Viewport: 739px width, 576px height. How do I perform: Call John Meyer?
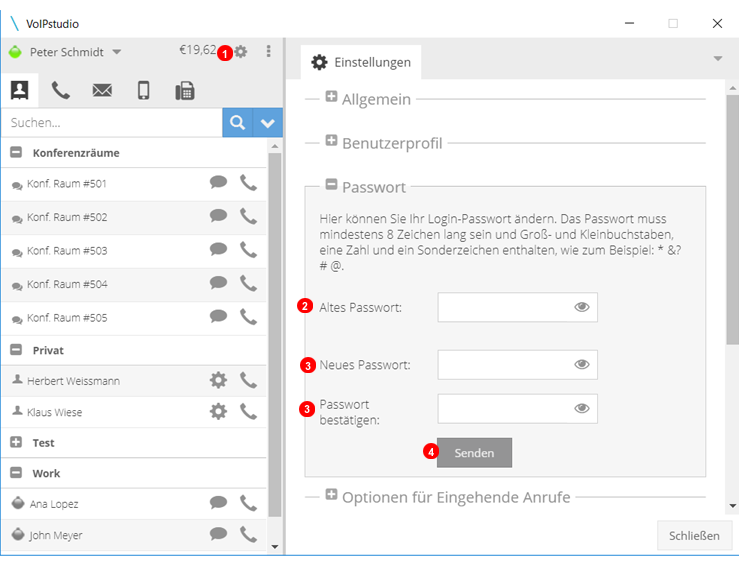pyautogui.click(x=248, y=535)
